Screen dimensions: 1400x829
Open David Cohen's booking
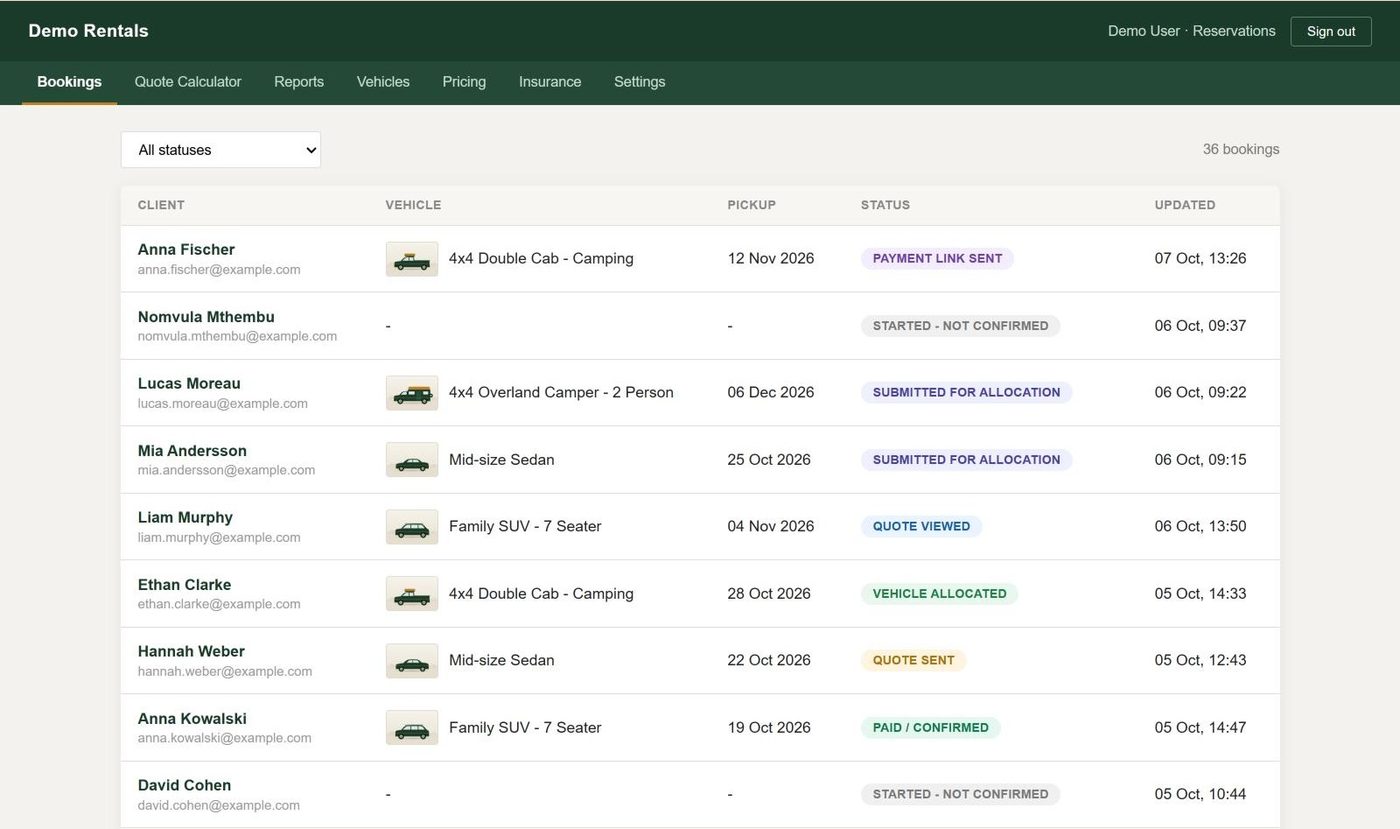tap(700, 795)
